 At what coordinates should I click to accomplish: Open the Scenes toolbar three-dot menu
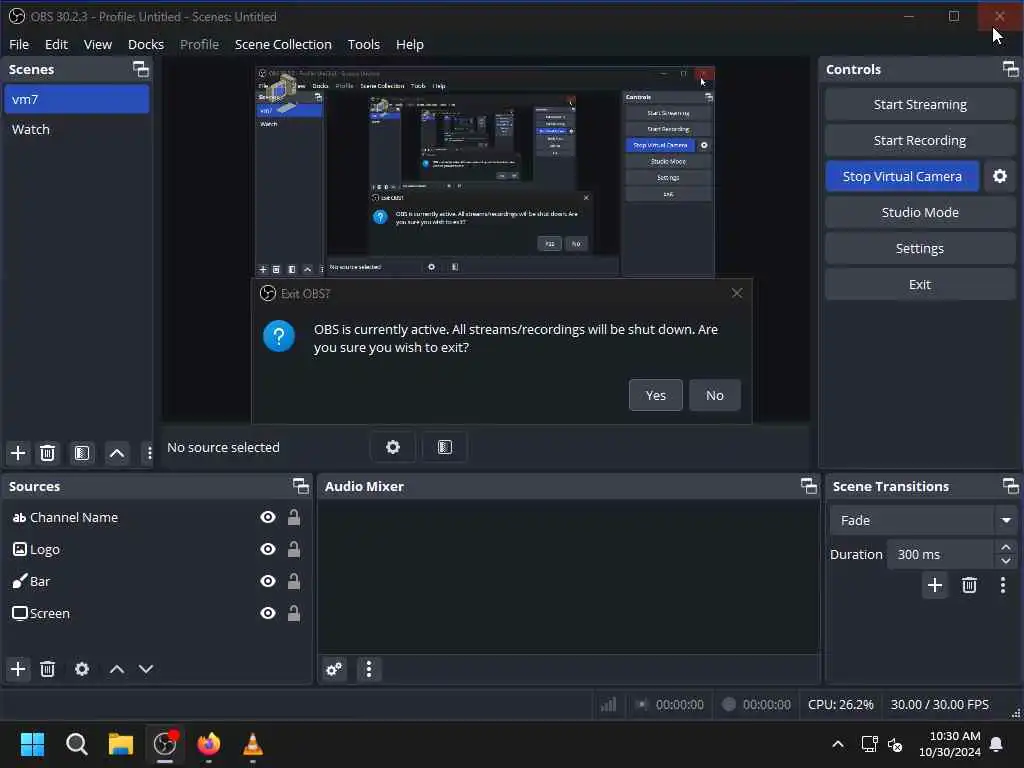coord(149,453)
